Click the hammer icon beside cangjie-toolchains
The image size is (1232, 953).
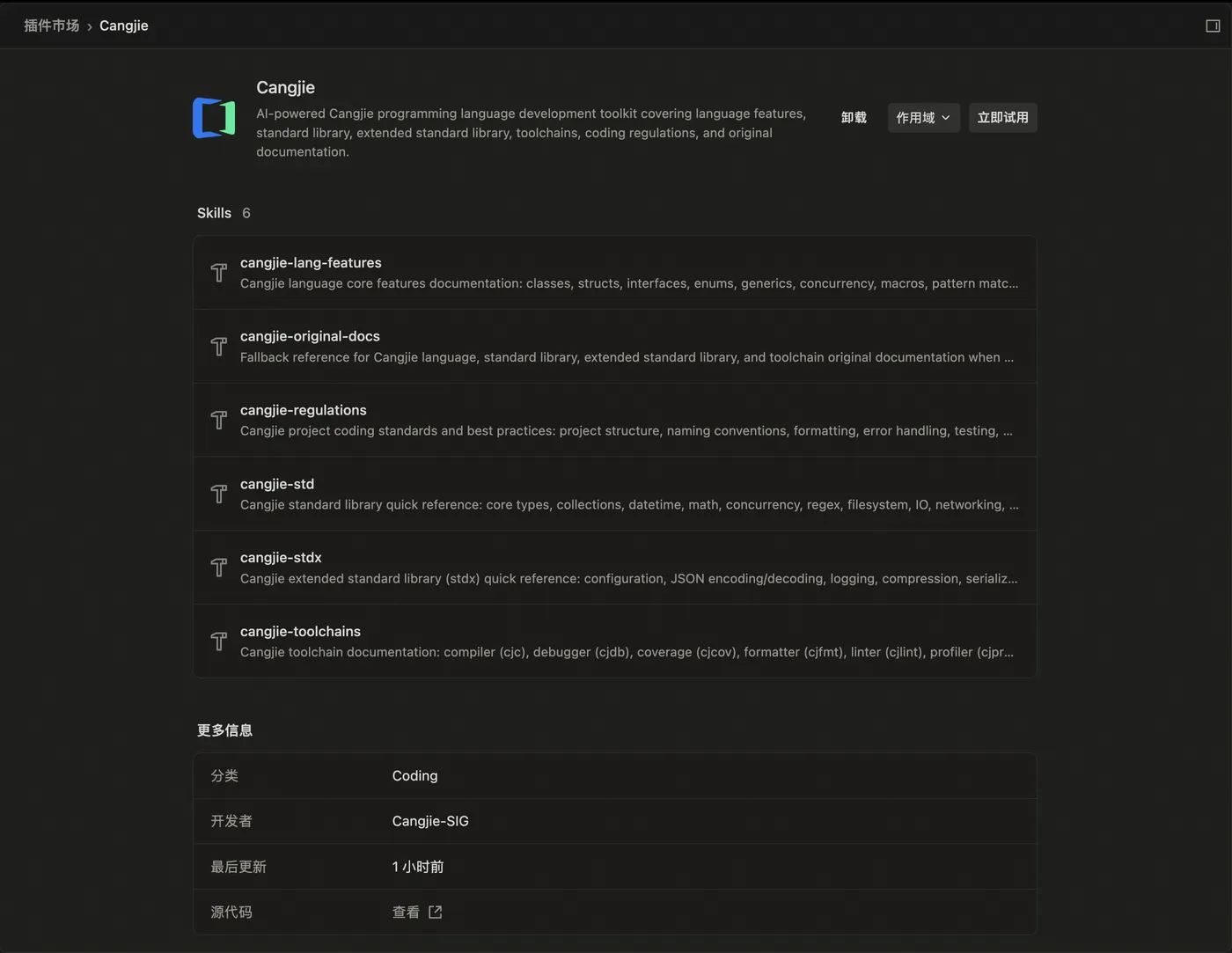coord(219,641)
